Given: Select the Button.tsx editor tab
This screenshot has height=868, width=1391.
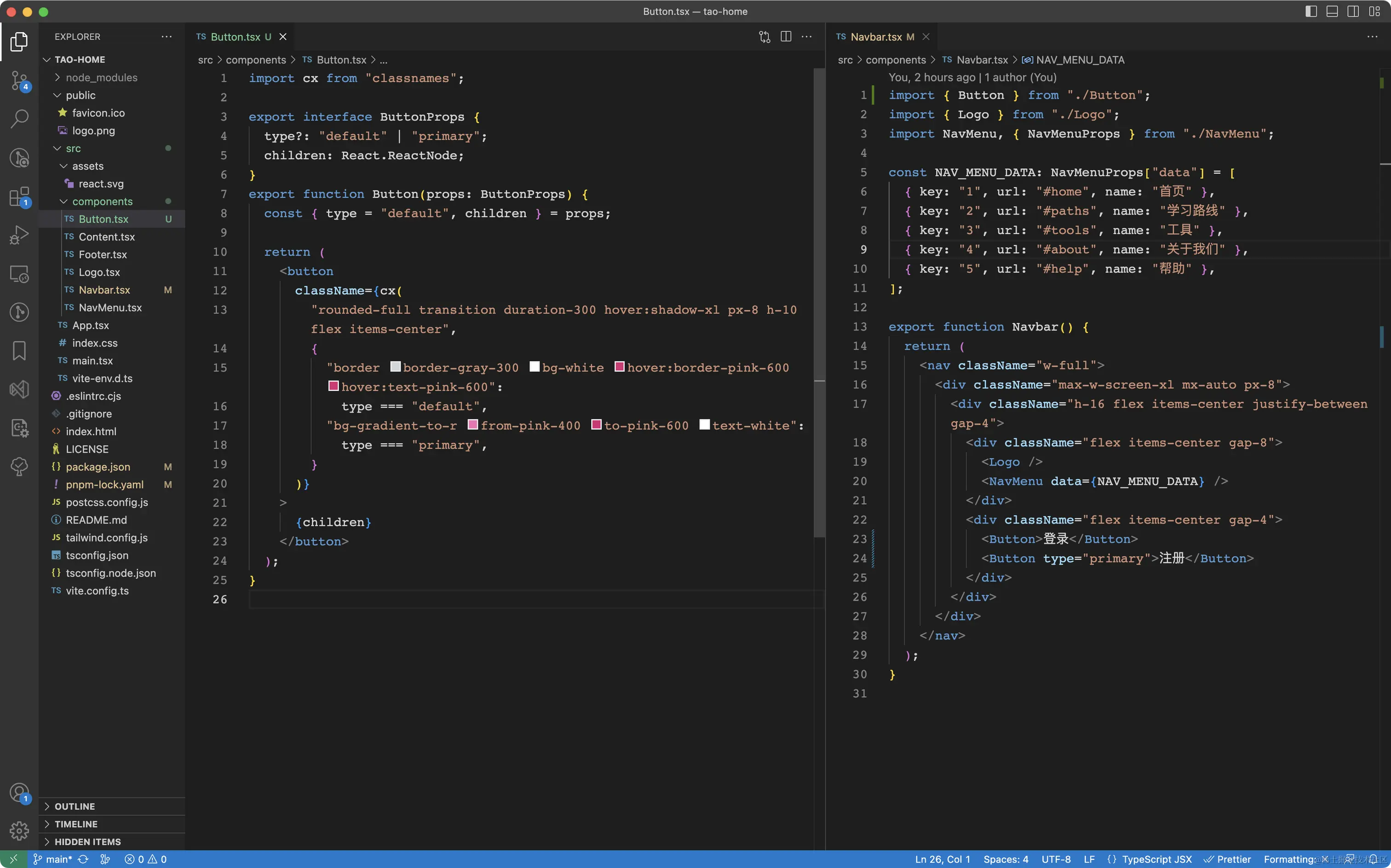Looking at the screenshot, I should pyautogui.click(x=235, y=37).
